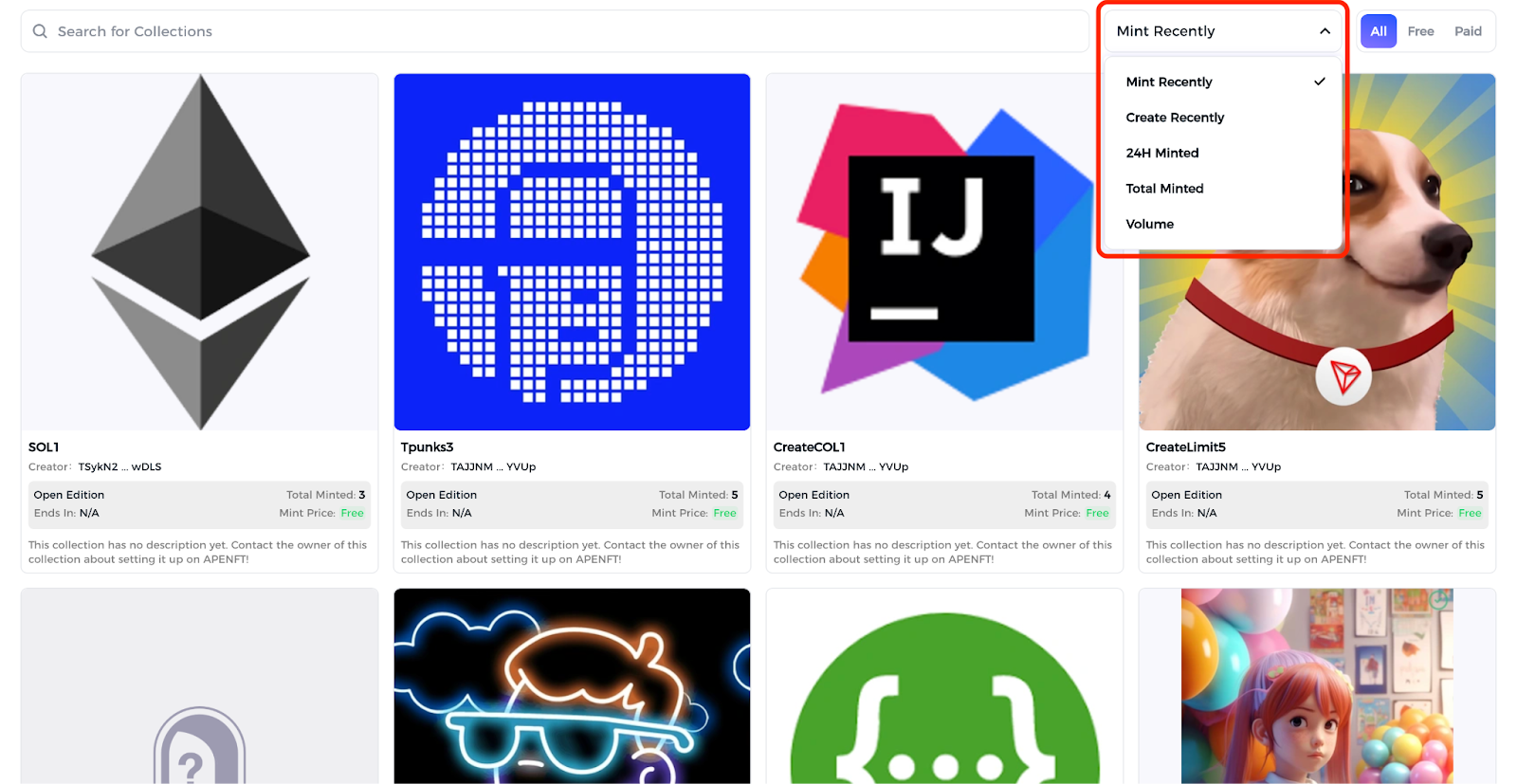Click Open Edition label on SOL1 card
Viewport: 1517px width, 784px height.
click(69, 495)
